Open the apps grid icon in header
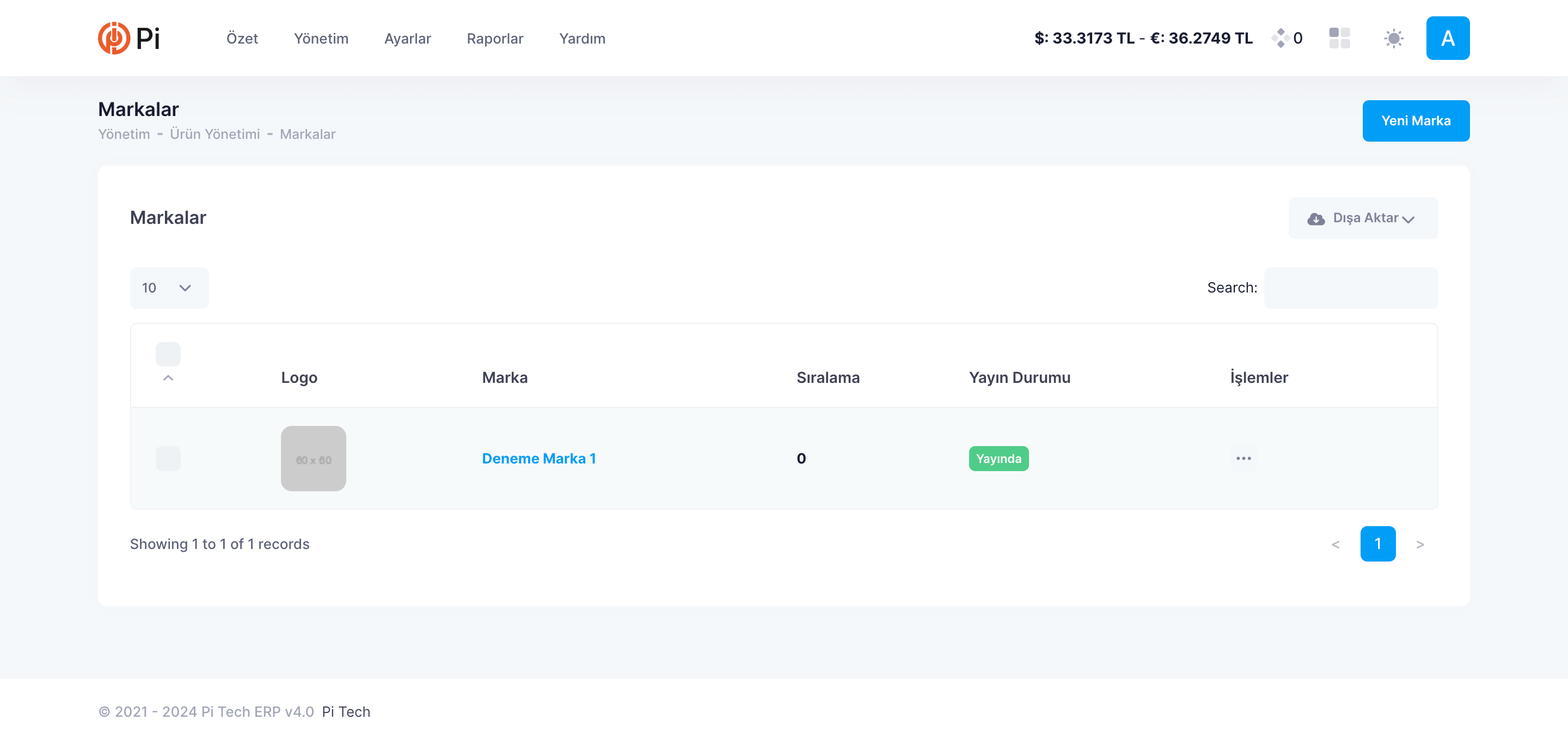The height and width of the screenshot is (744, 1568). point(1339,38)
